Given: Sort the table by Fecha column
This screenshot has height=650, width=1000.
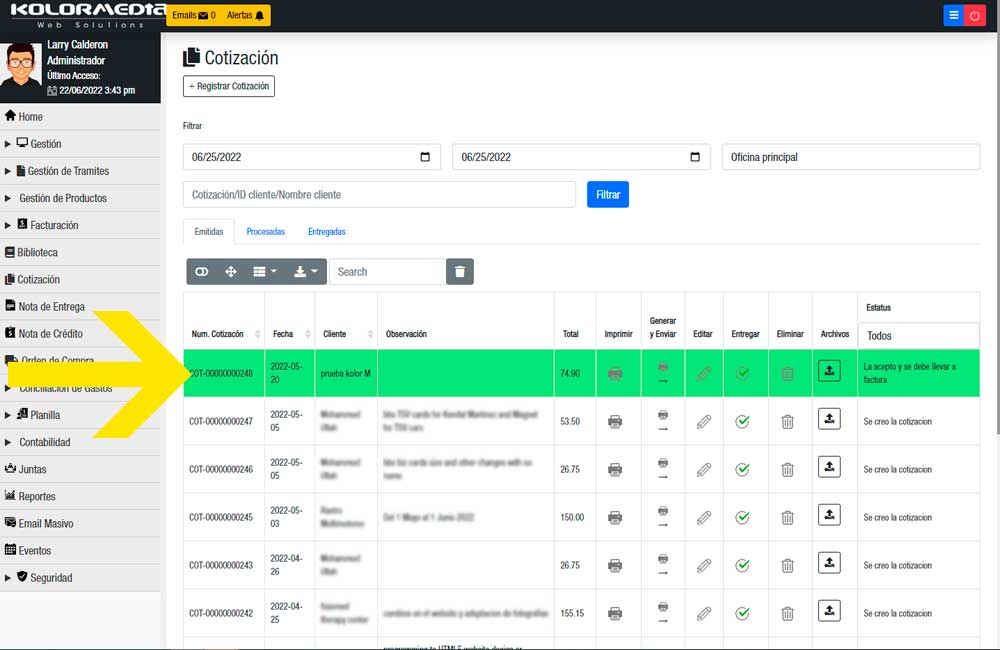Looking at the screenshot, I should click(x=290, y=334).
